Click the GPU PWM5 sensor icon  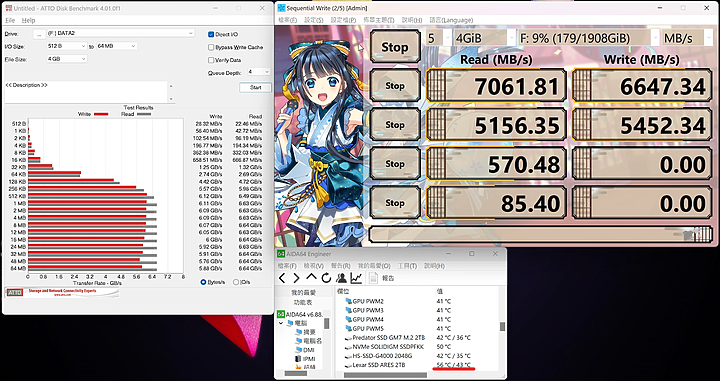[x=348, y=329]
